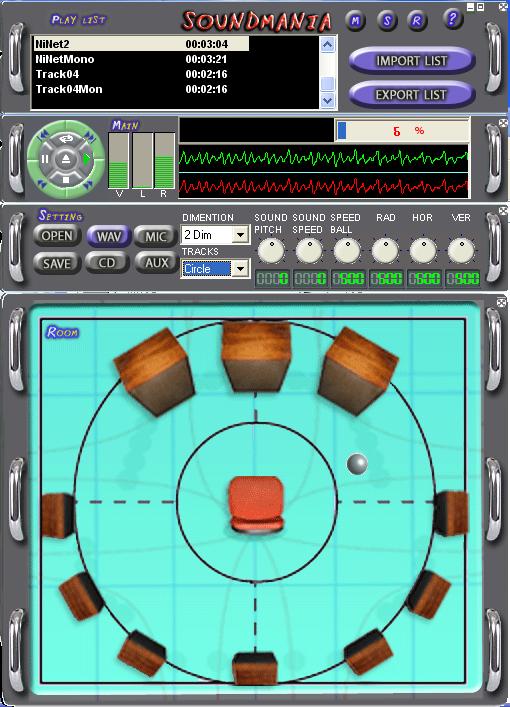Viewport: 510px width, 707px height.
Task: Click the SAVE button
Action: [57, 263]
